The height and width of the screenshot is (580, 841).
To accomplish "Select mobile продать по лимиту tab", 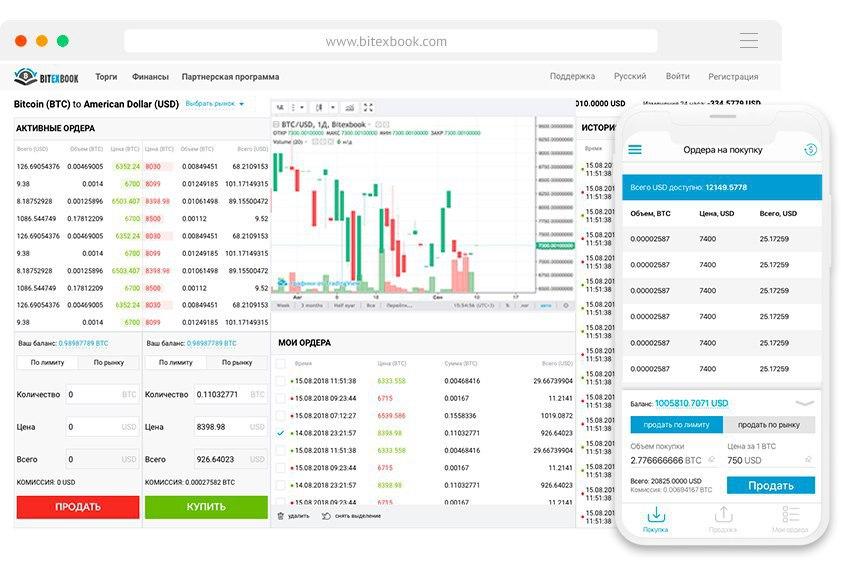I will [676, 424].
